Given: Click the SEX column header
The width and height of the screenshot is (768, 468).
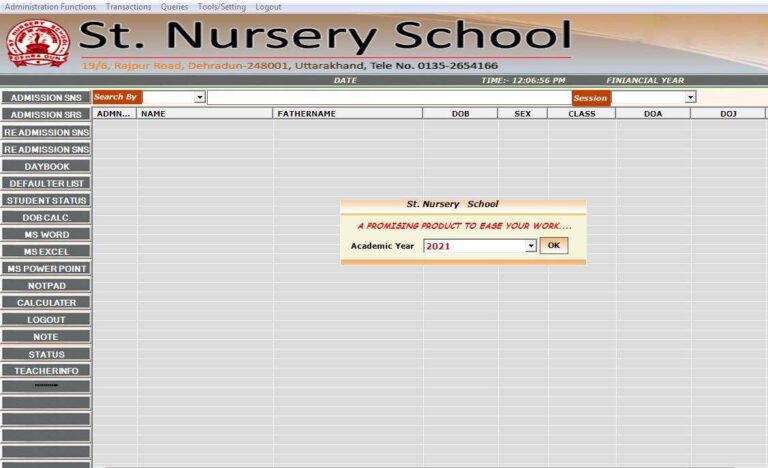Looking at the screenshot, I should [x=523, y=114].
